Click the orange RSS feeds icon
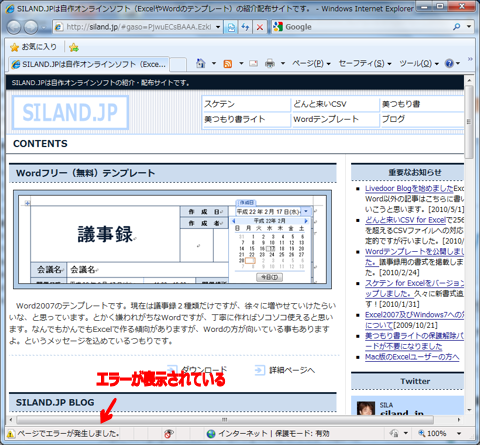 (228, 64)
